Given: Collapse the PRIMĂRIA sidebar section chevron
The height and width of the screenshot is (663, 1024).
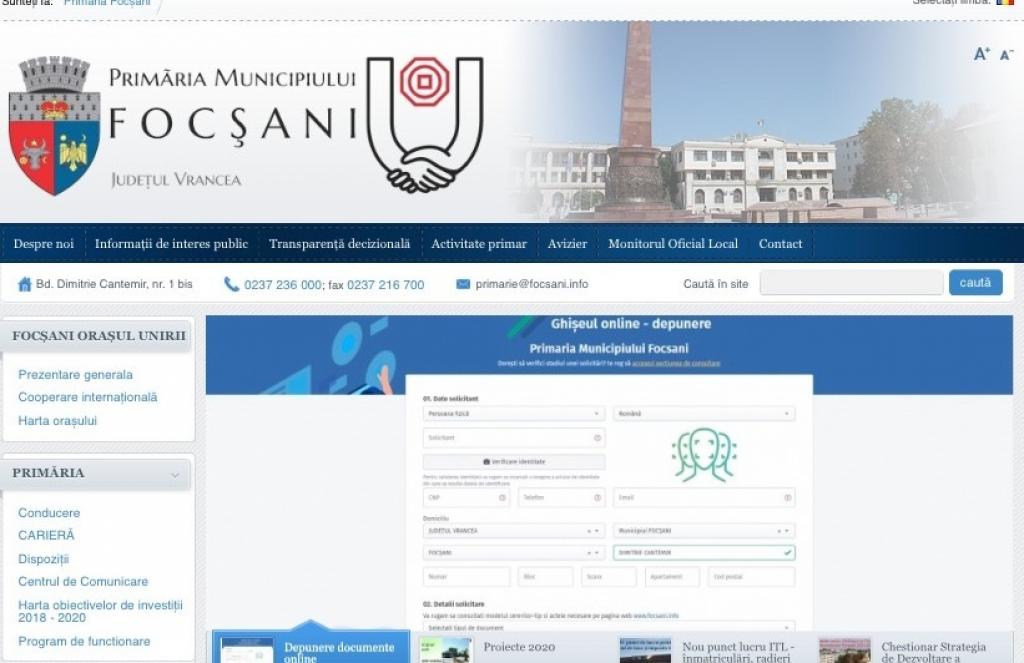Looking at the screenshot, I should click(175, 475).
